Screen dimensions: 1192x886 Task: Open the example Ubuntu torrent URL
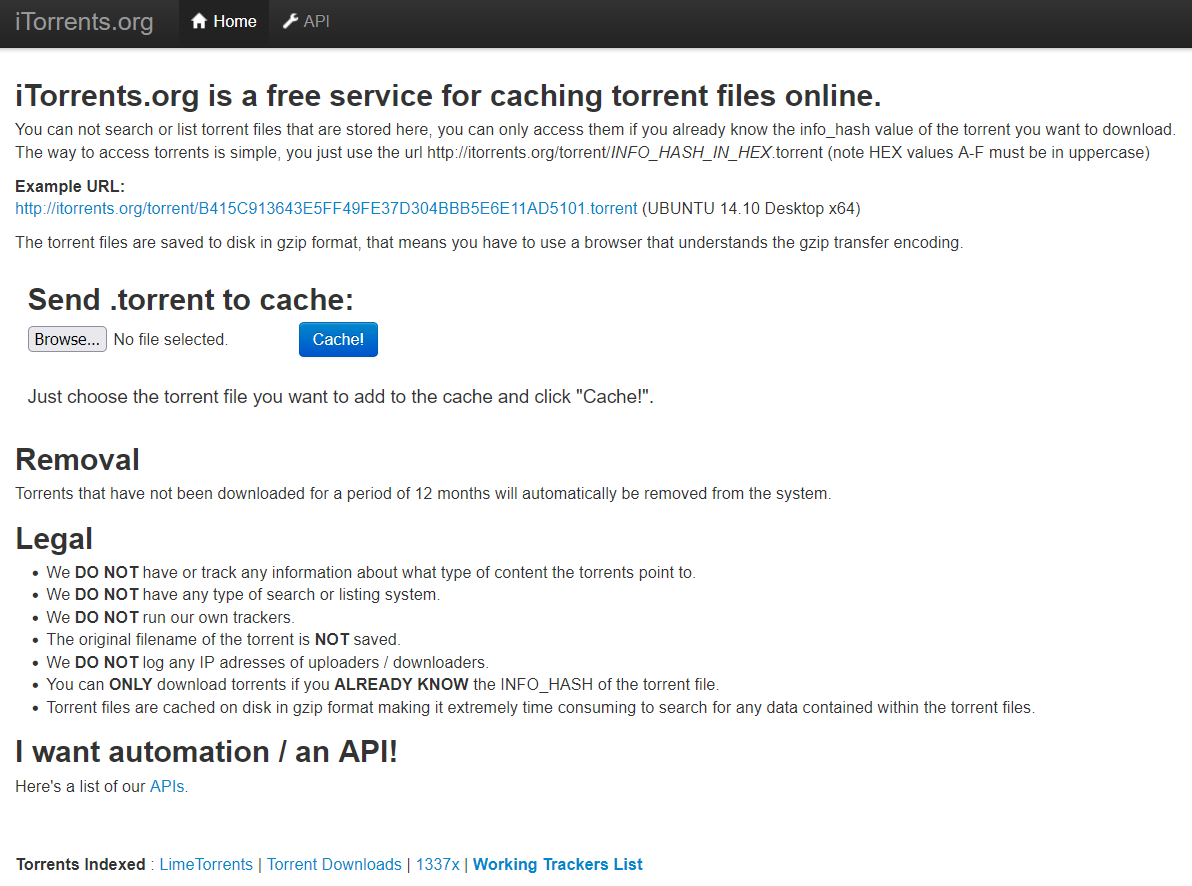326,208
